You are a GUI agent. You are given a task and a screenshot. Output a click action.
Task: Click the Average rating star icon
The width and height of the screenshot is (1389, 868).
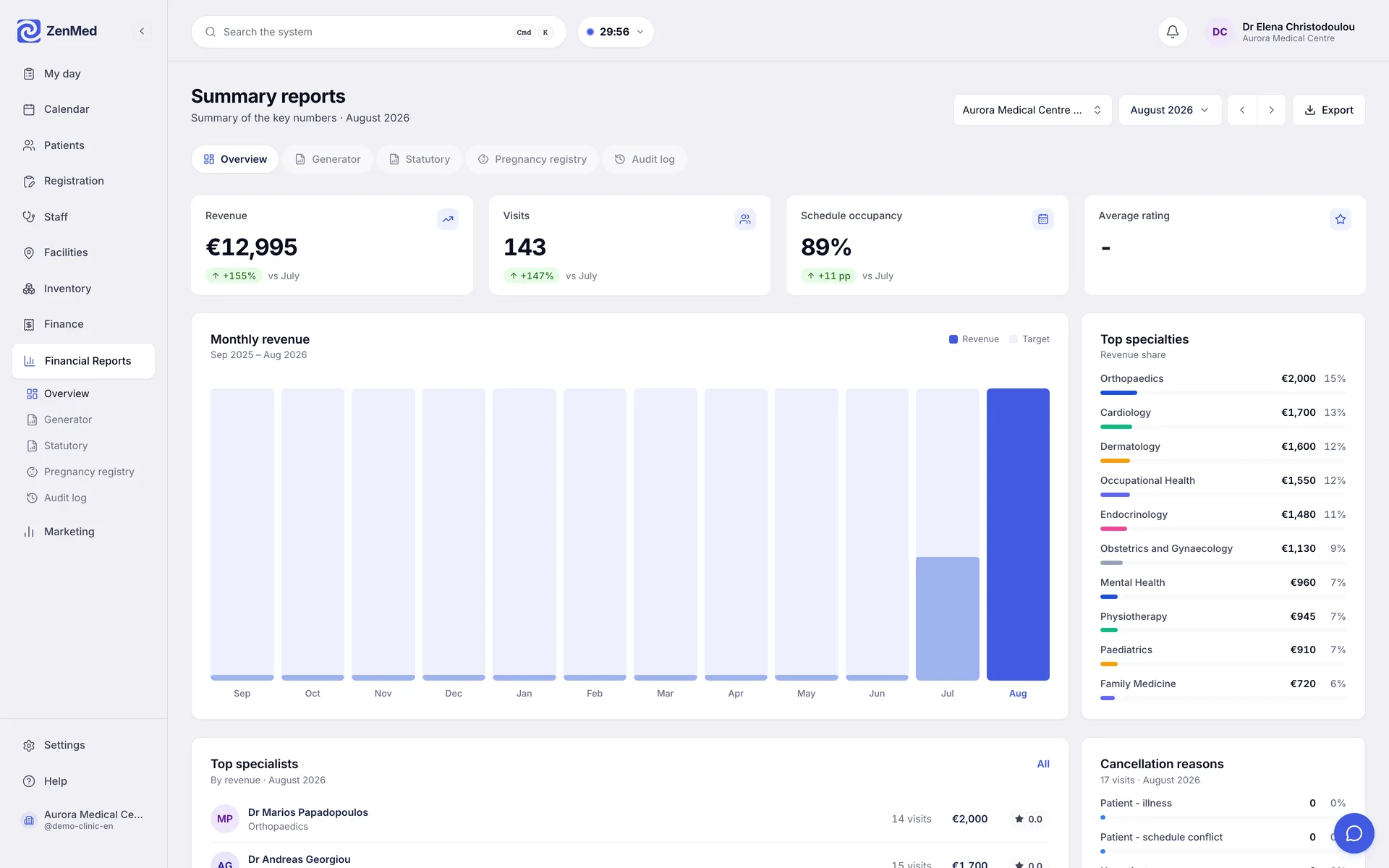(x=1341, y=219)
